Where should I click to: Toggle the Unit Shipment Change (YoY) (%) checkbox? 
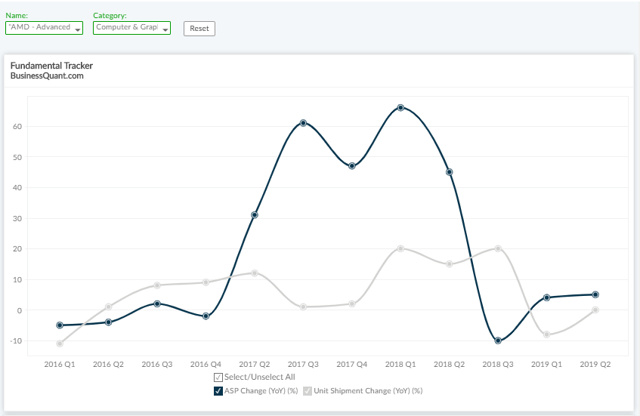point(308,390)
